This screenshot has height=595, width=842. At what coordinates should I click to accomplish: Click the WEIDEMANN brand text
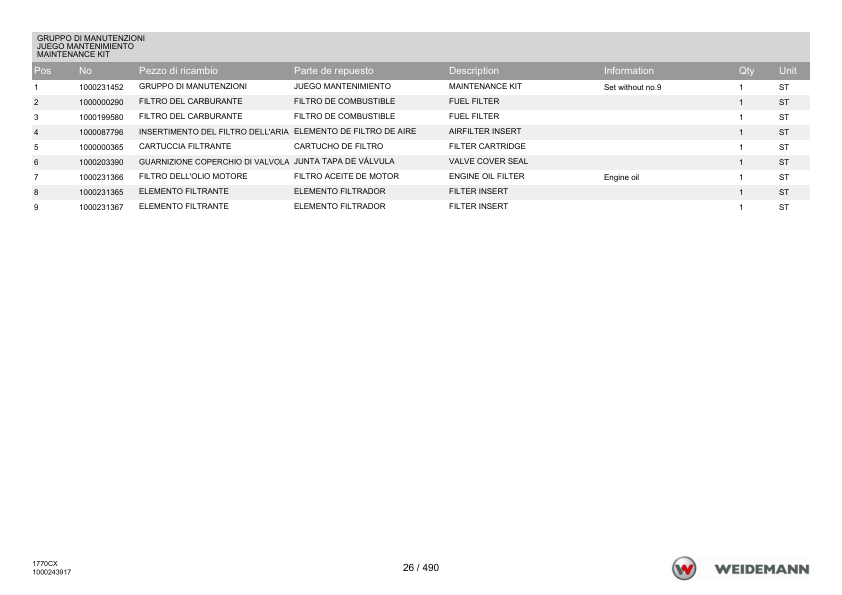[x=761, y=569]
